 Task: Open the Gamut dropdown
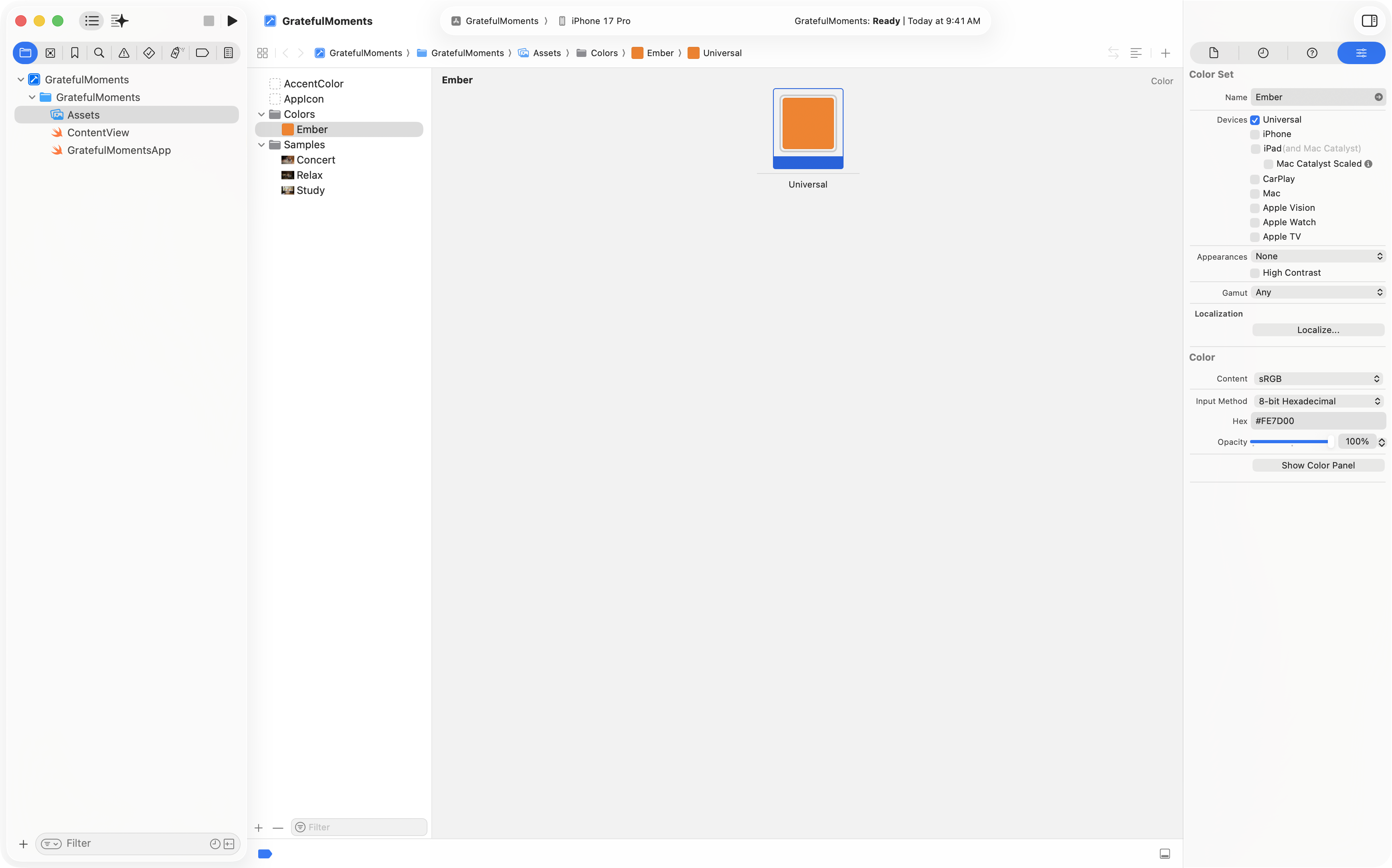coord(1318,292)
